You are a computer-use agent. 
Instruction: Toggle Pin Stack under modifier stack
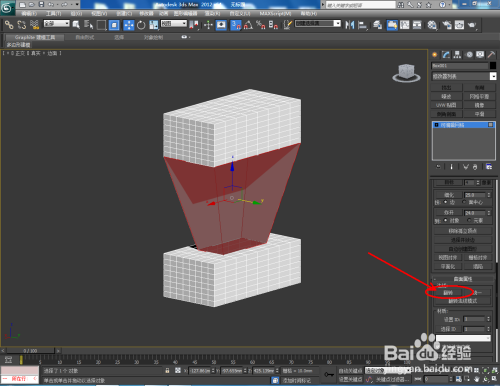click(439, 167)
